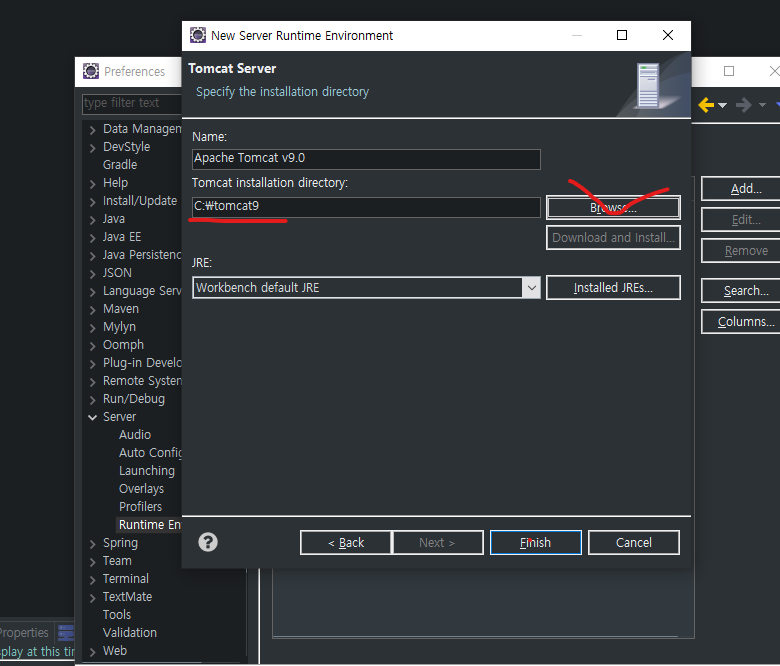780x666 pixels.
Task: Expand the Terminal tree node
Action: [x=93, y=579]
